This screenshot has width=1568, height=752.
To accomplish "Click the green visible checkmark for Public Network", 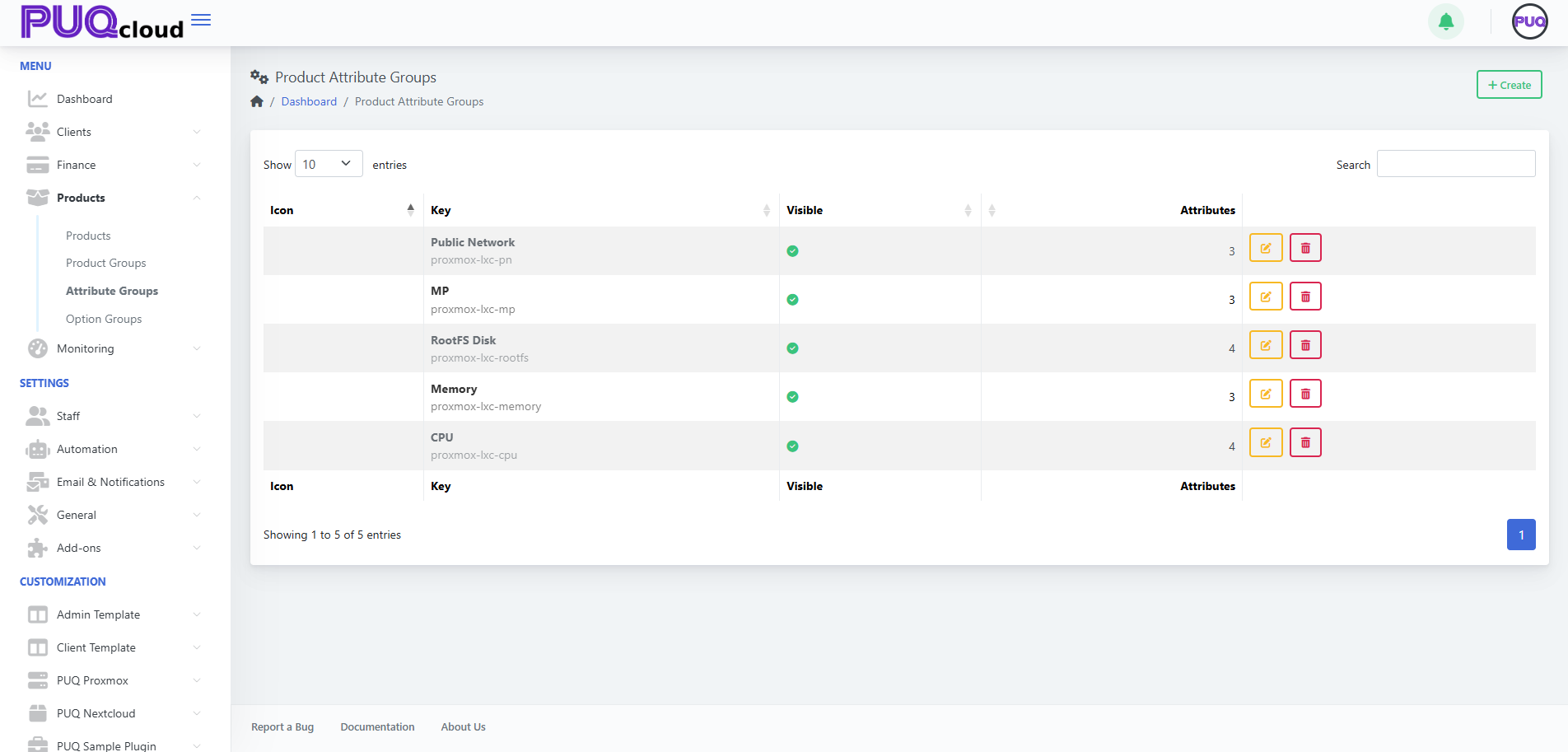I will 792,251.
